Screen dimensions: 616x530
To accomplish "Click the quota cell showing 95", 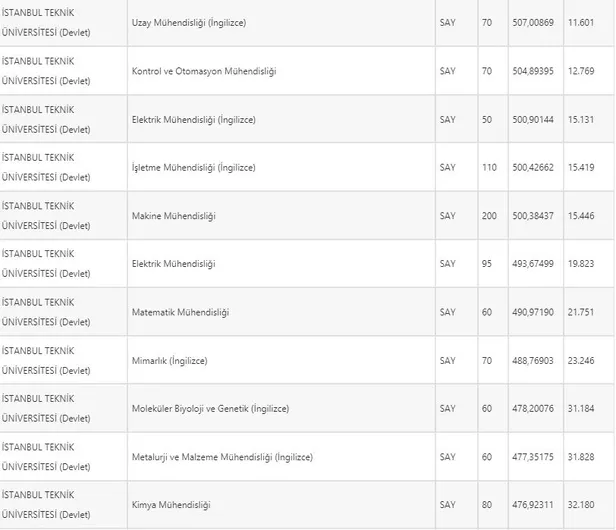I will pyautogui.click(x=487, y=264).
